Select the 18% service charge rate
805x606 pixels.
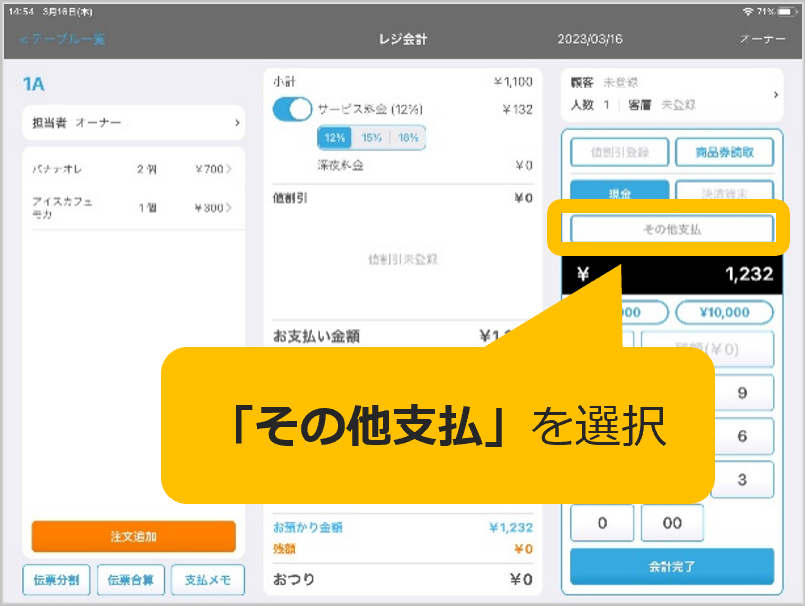pos(406,138)
